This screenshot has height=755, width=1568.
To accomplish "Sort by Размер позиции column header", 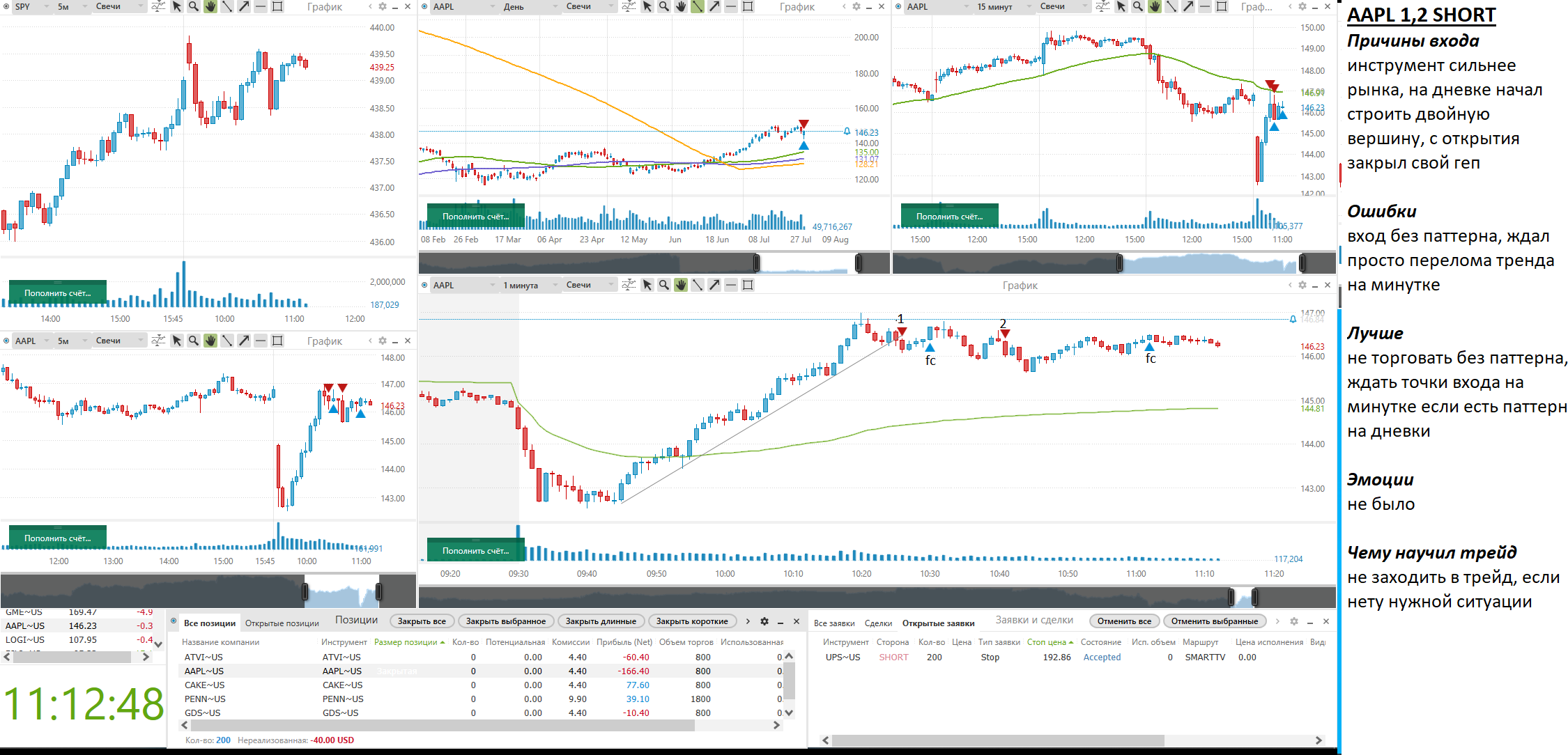I will point(408,642).
